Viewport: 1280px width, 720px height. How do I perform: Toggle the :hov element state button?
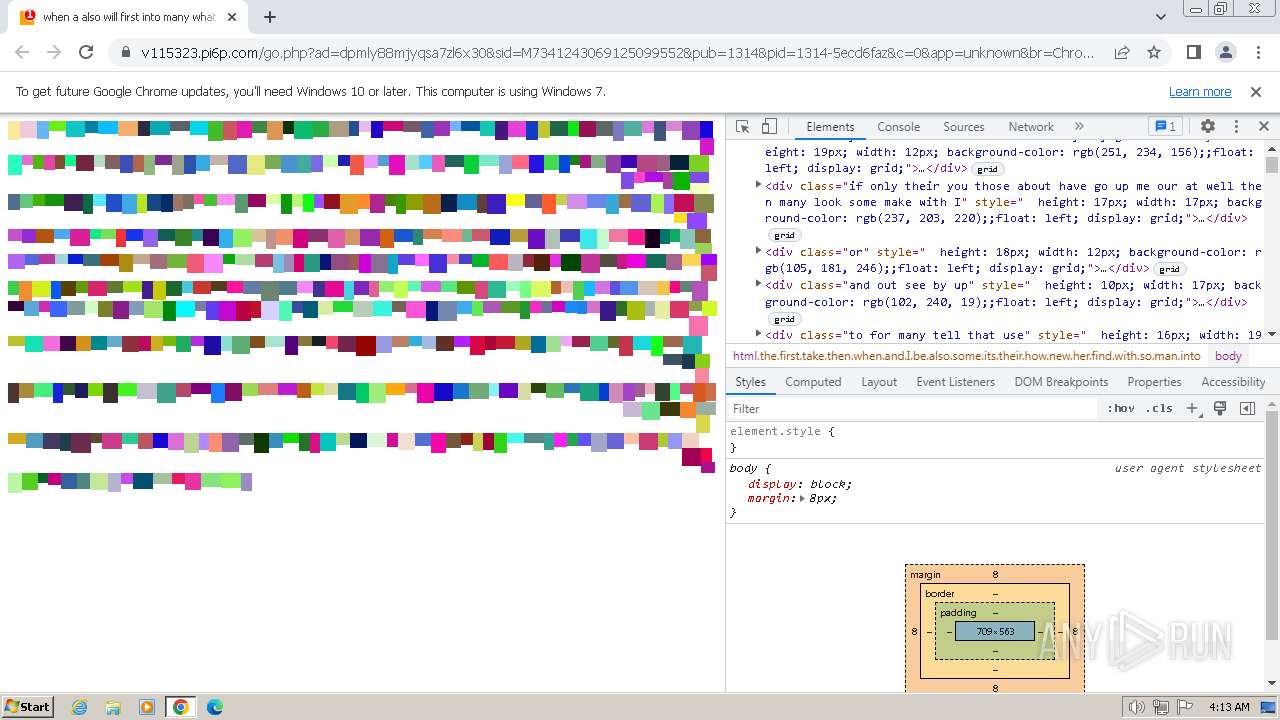[x=1121, y=409]
